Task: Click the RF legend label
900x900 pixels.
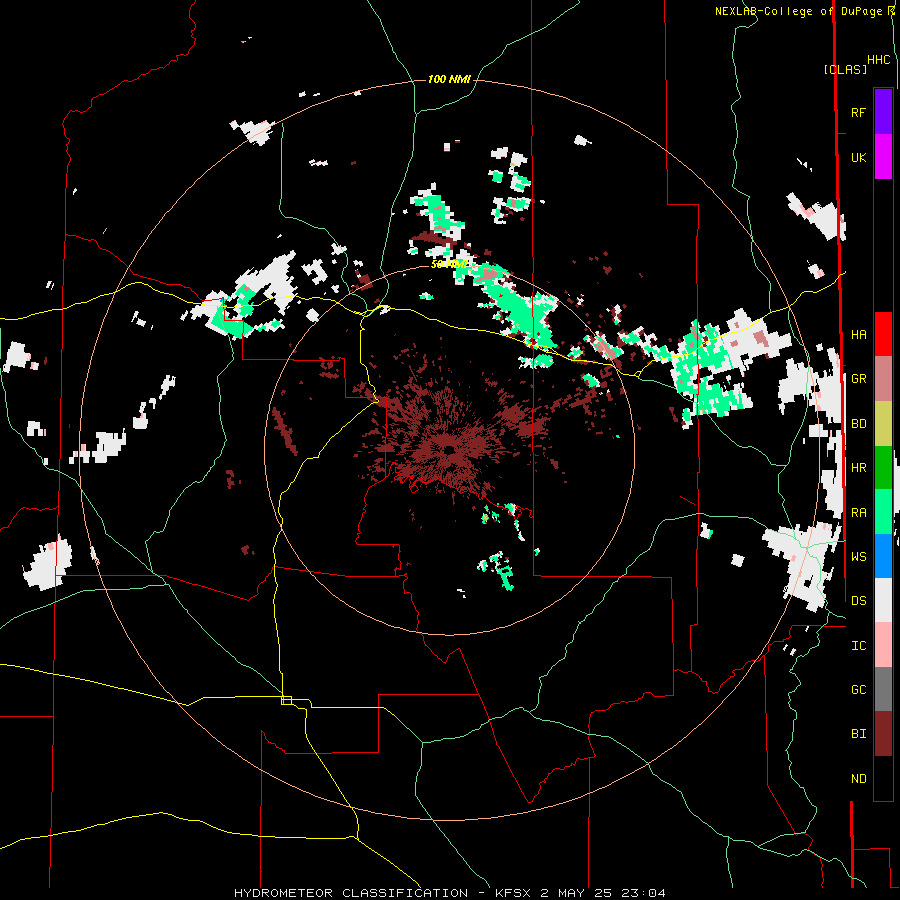Action: tap(858, 112)
